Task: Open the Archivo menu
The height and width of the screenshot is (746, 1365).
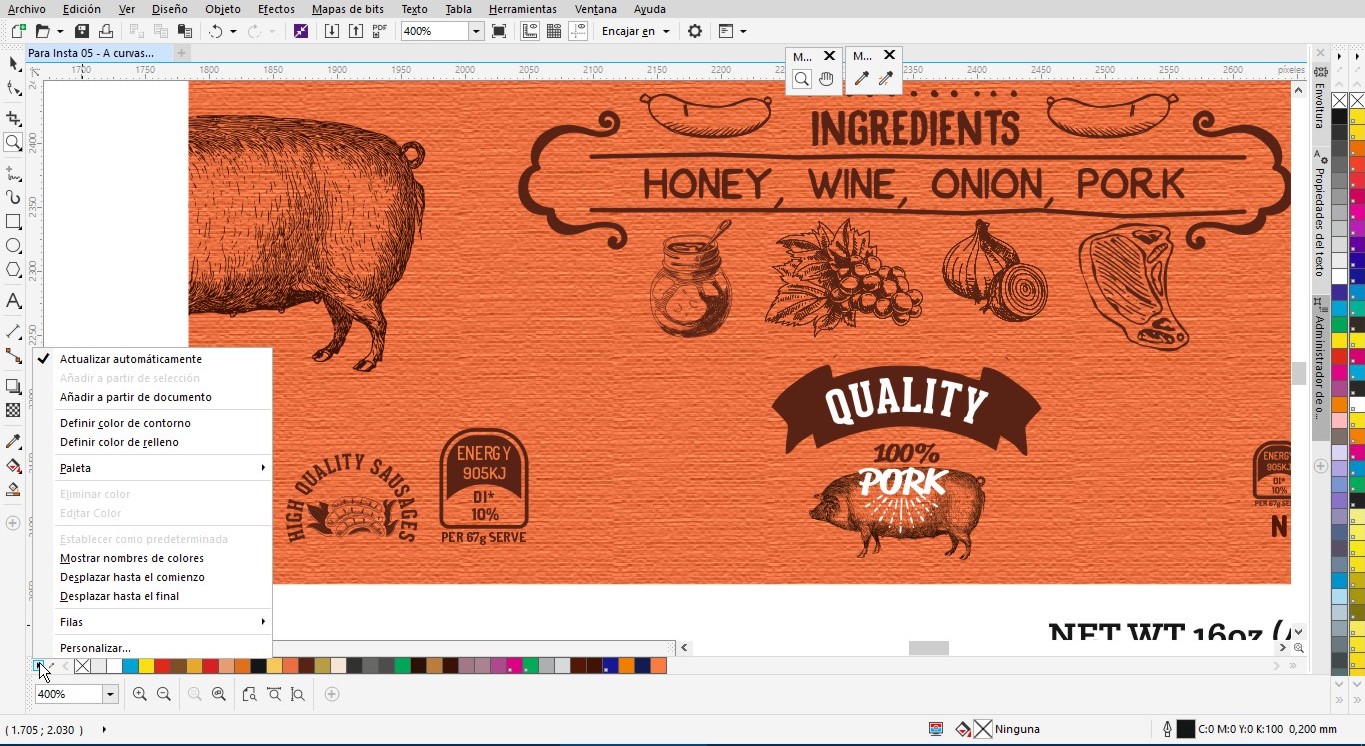Action: coord(27,9)
